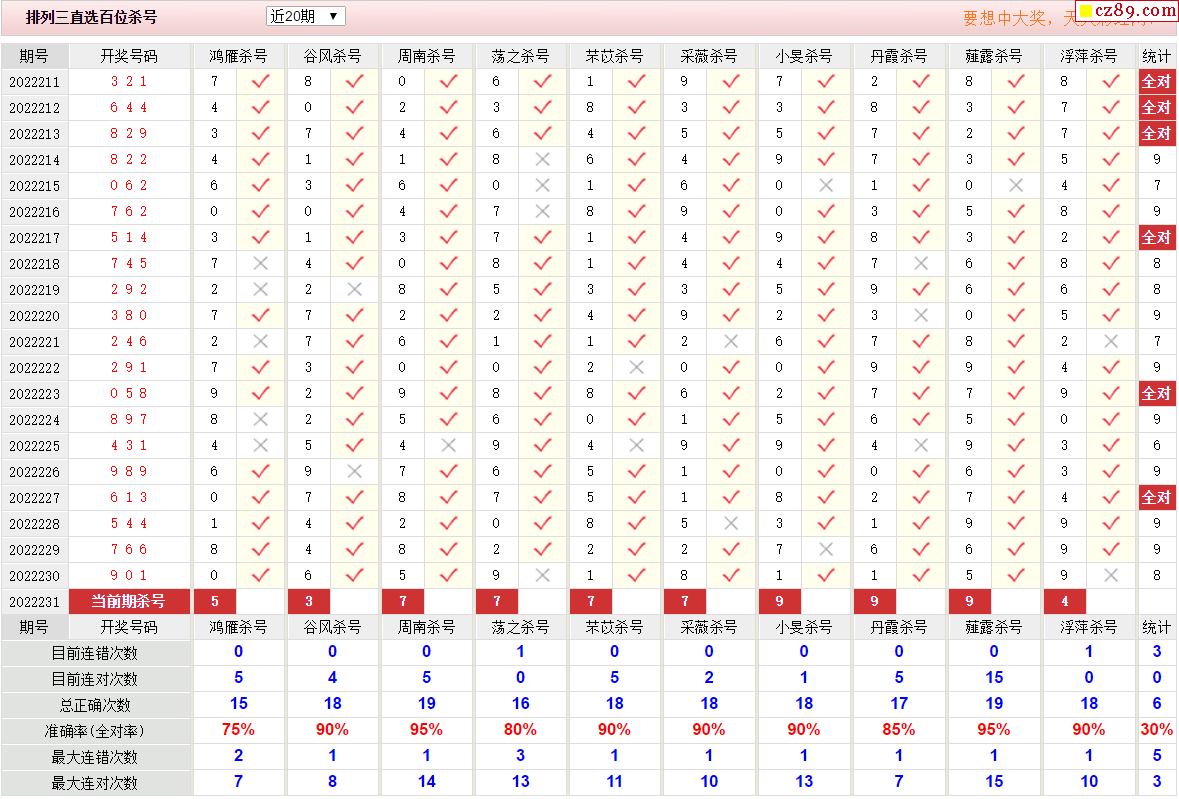Click red checkmark in 芣苡杀号 for 2022227
Viewport: 1179px width, 799px height.
coord(636,497)
